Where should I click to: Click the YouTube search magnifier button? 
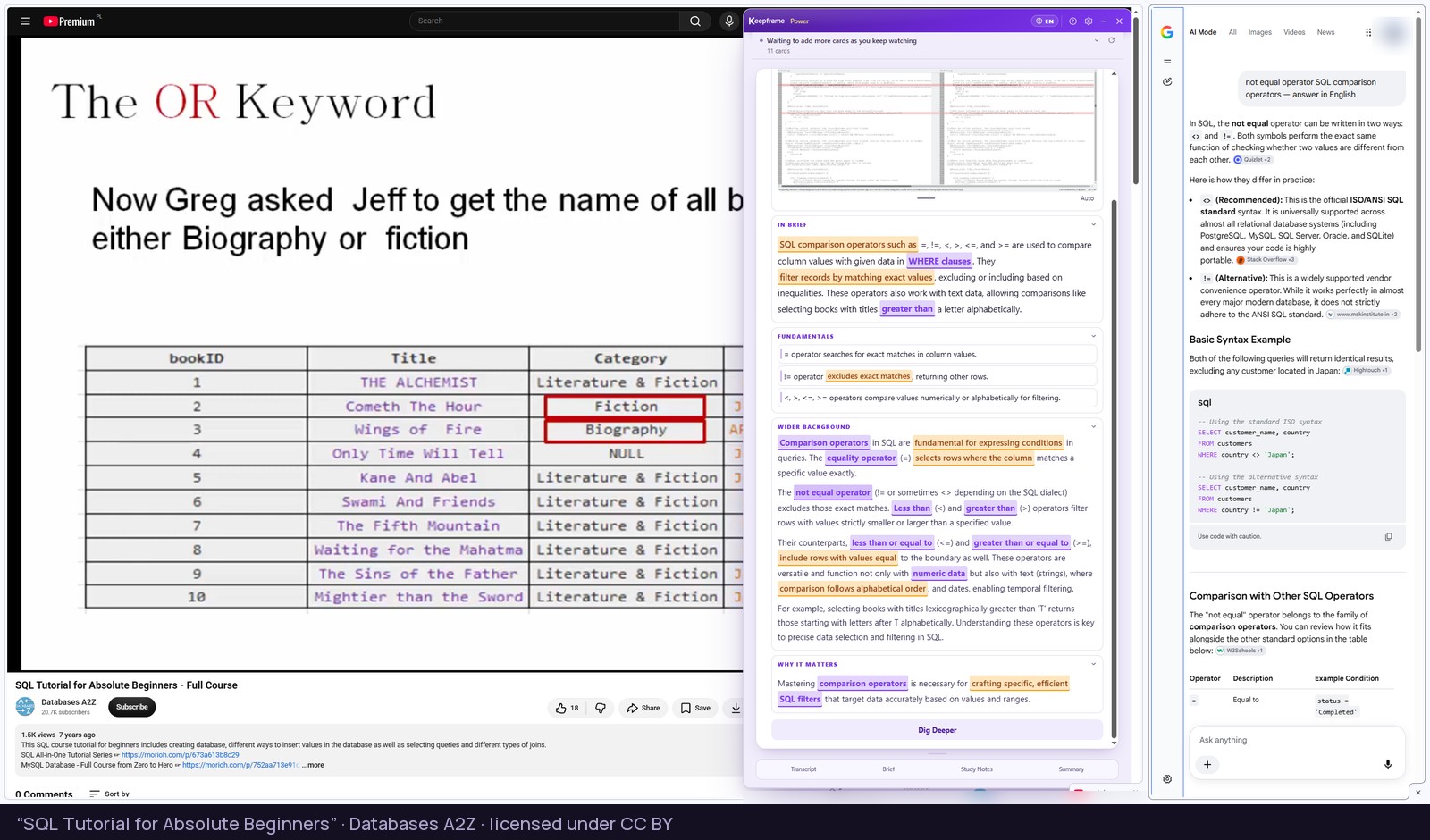[x=694, y=21]
